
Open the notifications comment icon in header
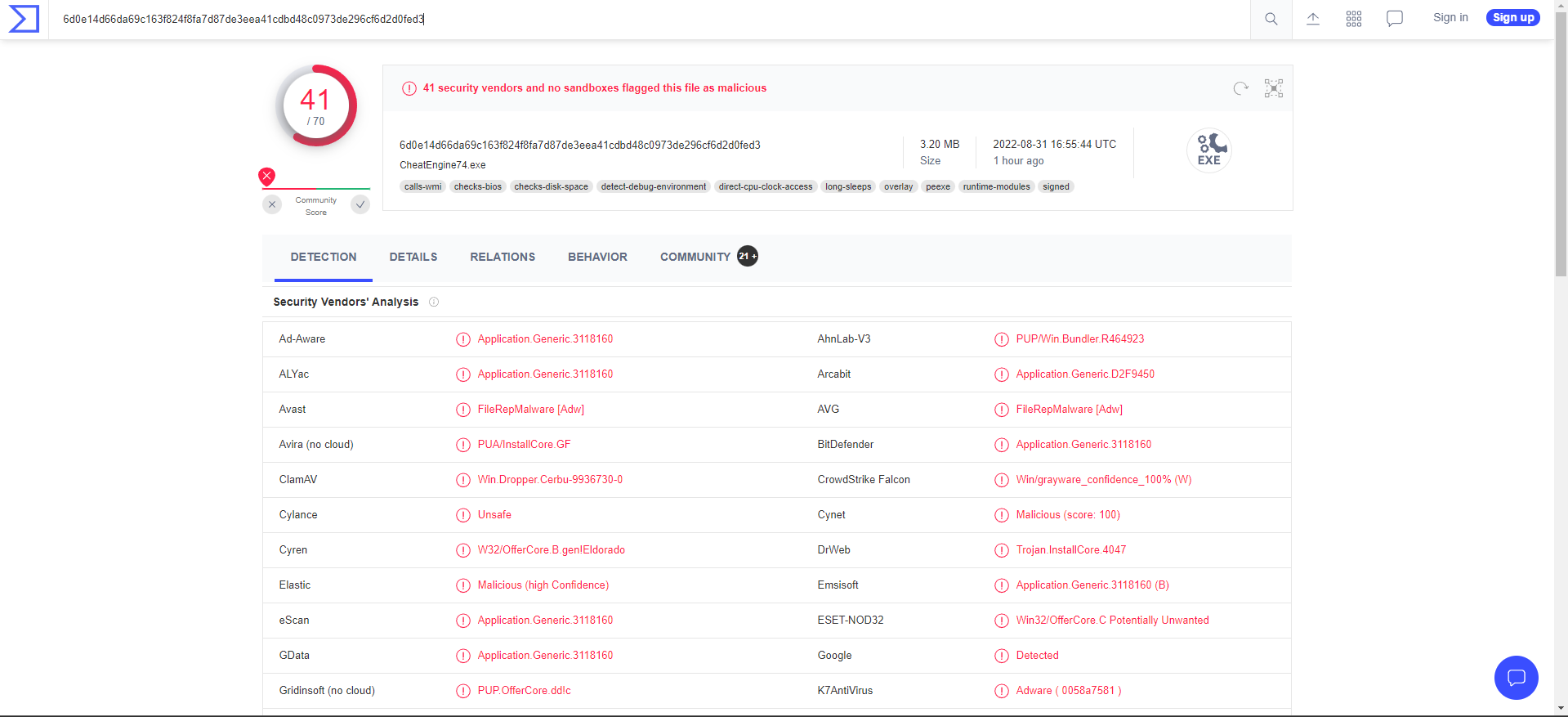tap(1395, 19)
